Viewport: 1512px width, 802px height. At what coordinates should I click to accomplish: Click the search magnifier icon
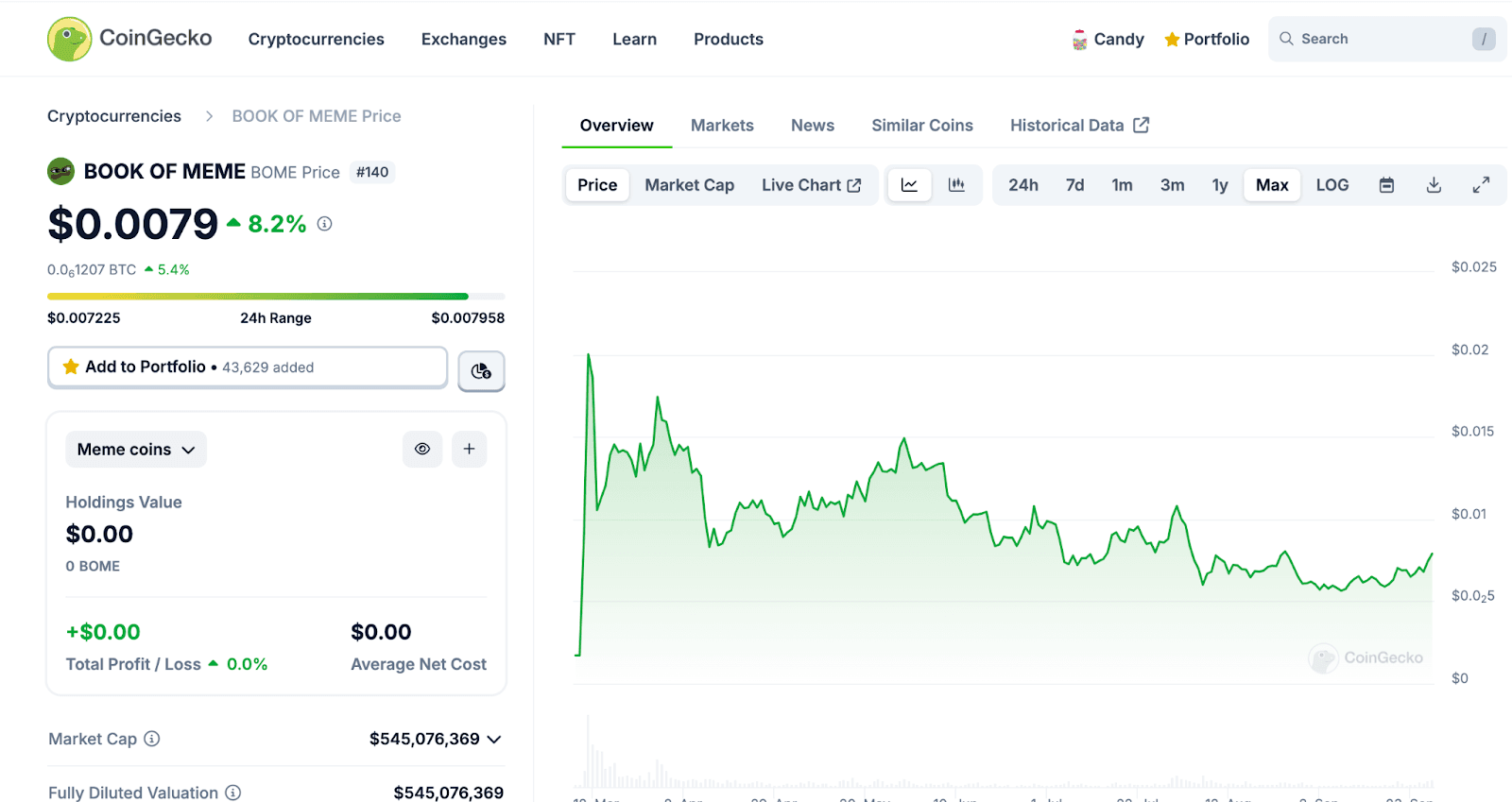tap(1286, 39)
